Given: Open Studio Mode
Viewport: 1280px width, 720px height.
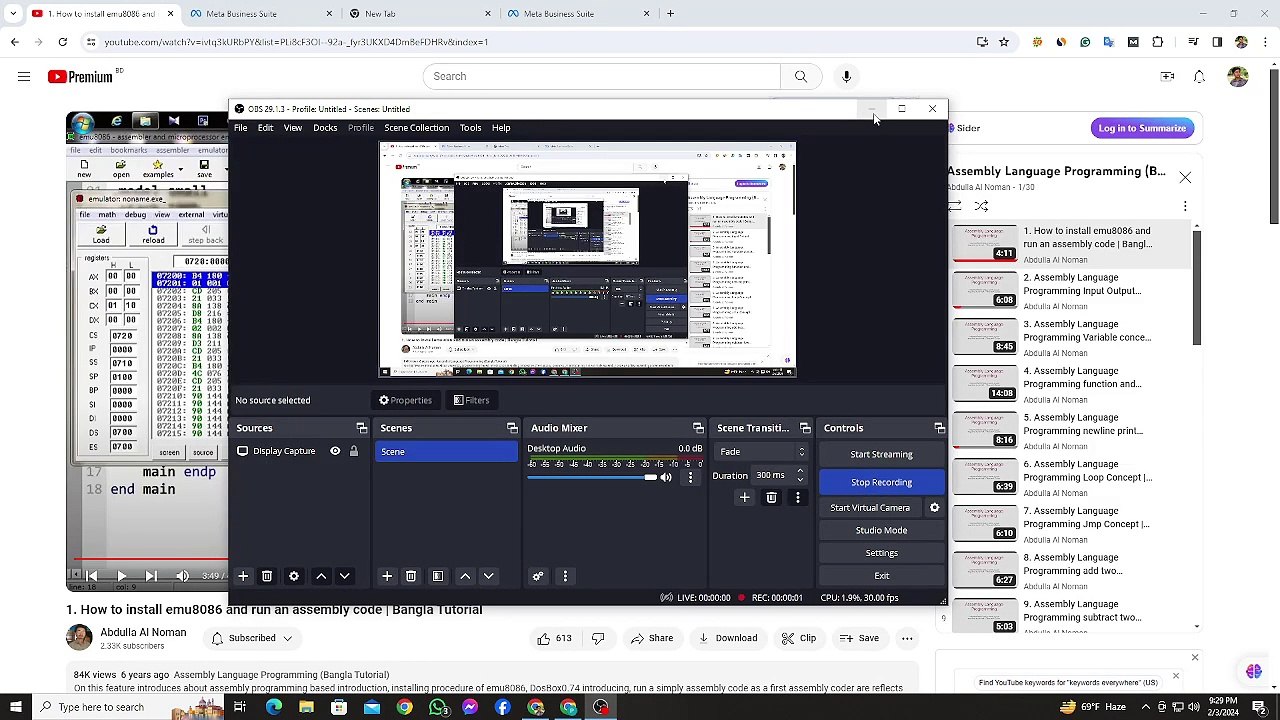Looking at the screenshot, I should [x=881, y=531].
